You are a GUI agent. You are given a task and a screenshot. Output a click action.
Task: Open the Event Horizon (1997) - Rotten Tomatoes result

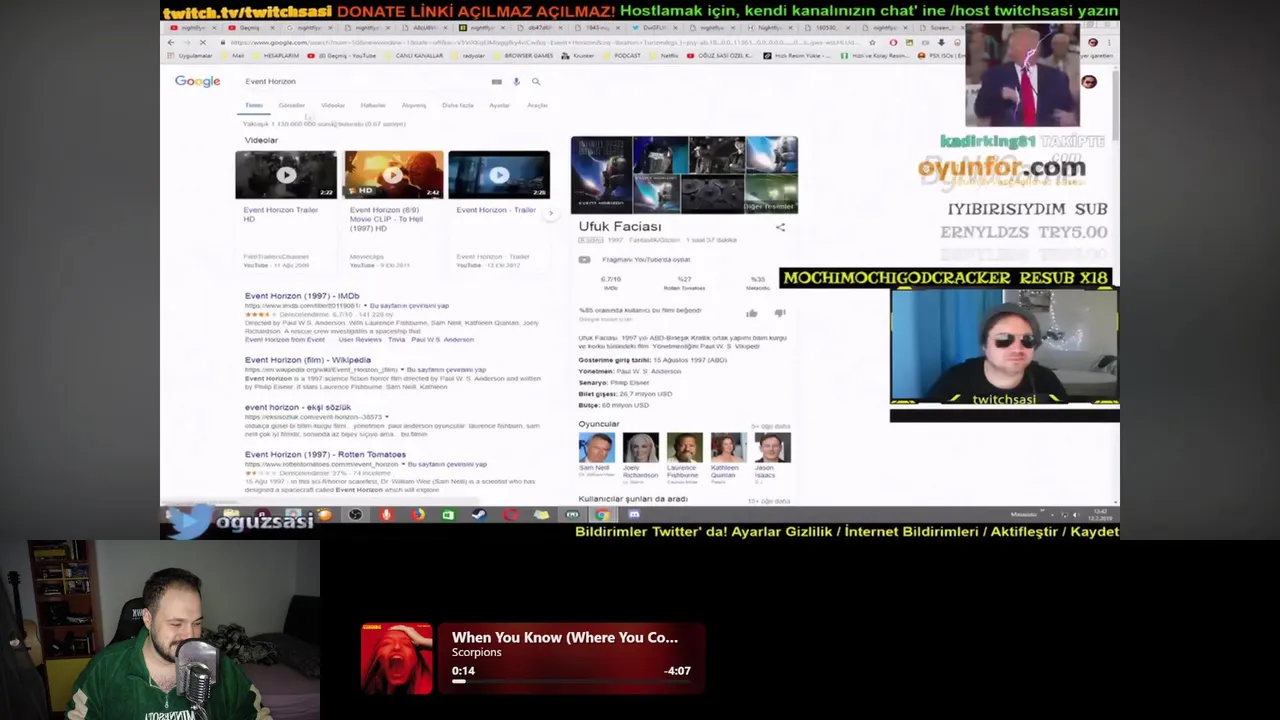(325, 455)
